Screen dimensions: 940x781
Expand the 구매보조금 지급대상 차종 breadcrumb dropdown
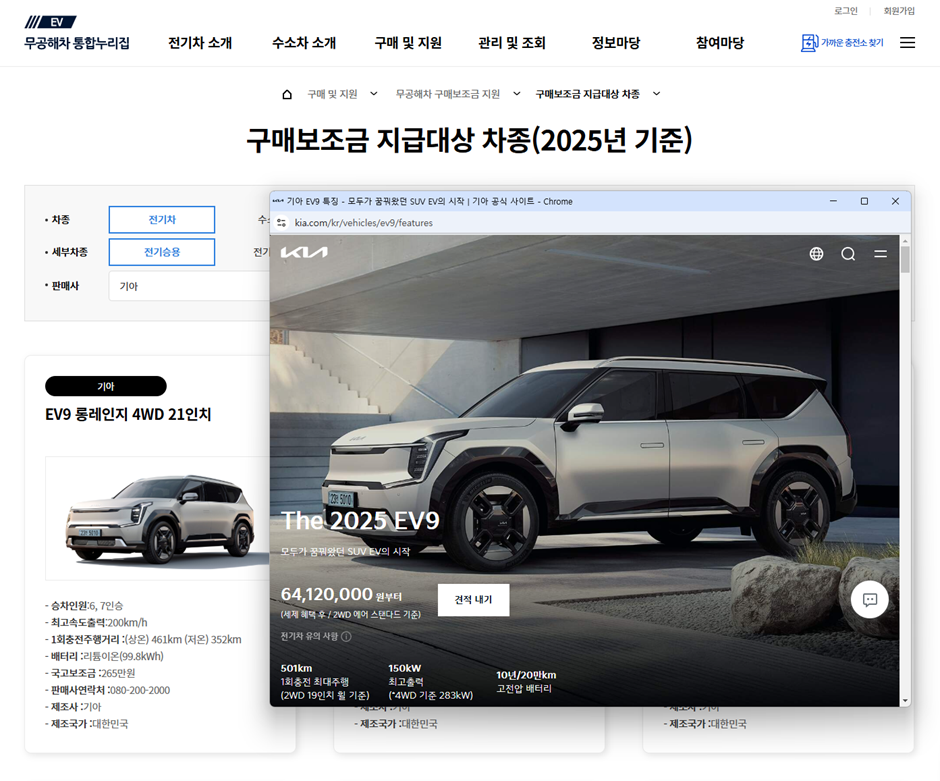[x=656, y=94]
